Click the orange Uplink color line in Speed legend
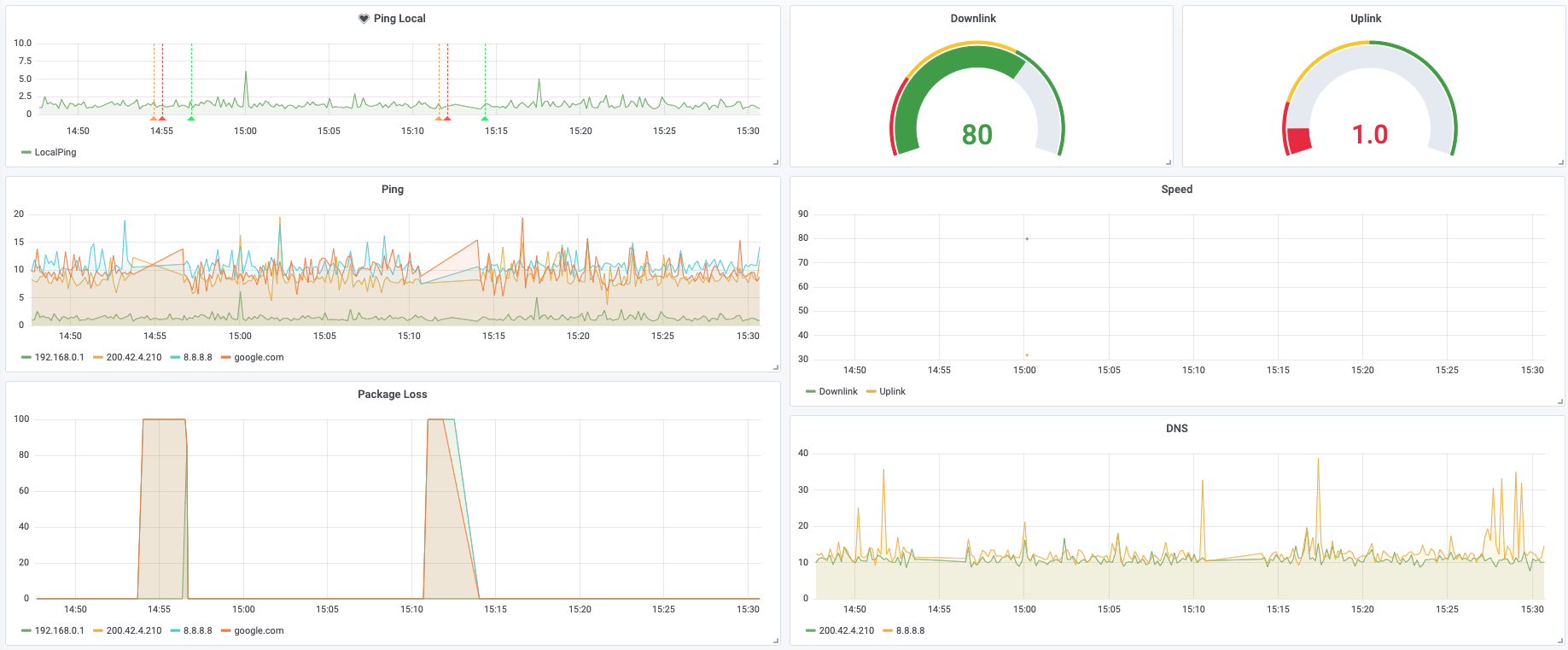The height and width of the screenshot is (650, 1568). coord(871,391)
